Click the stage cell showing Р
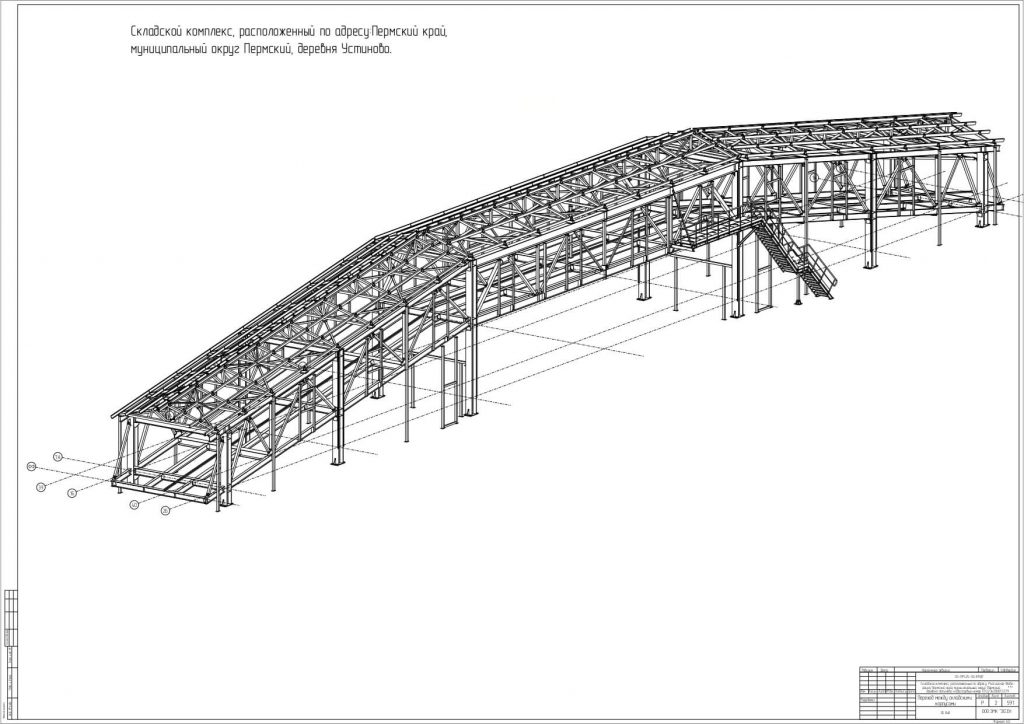The width and height of the screenshot is (1024, 724). click(982, 702)
